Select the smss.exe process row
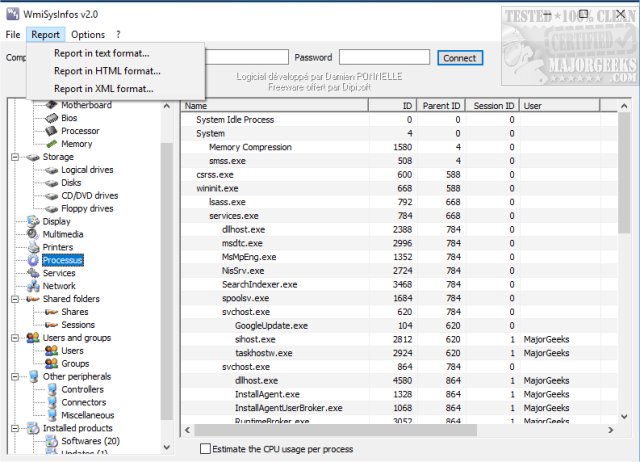Image resolution: width=640 pixels, height=462 pixels. (399, 161)
